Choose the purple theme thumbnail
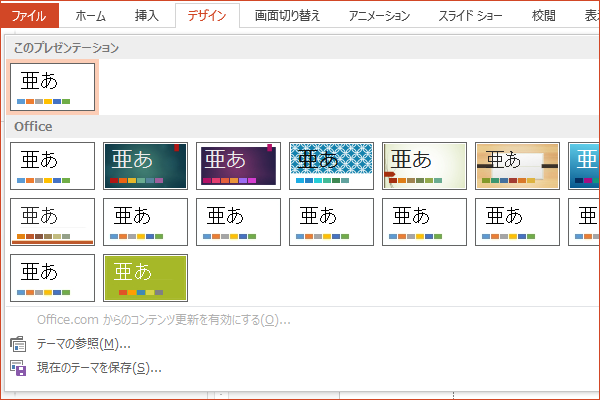The image size is (600, 400). pos(238,166)
